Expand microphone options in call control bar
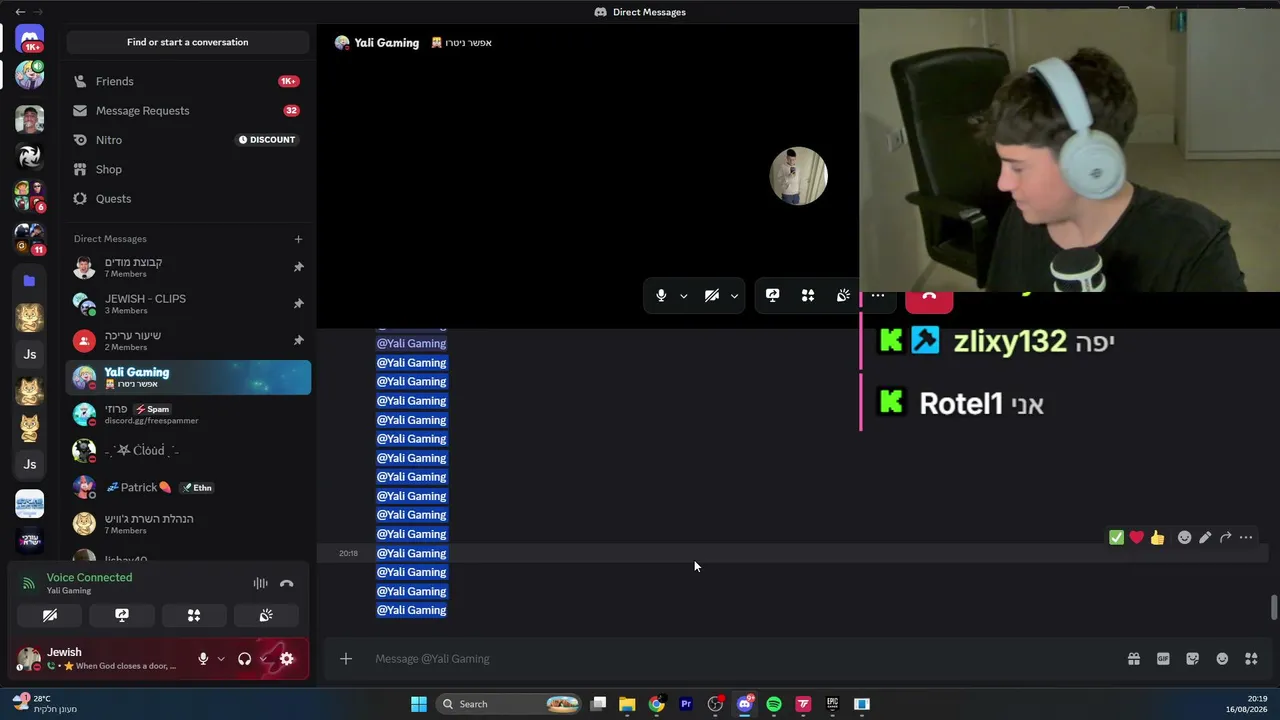1280x720 pixels. tap(684, 296)
